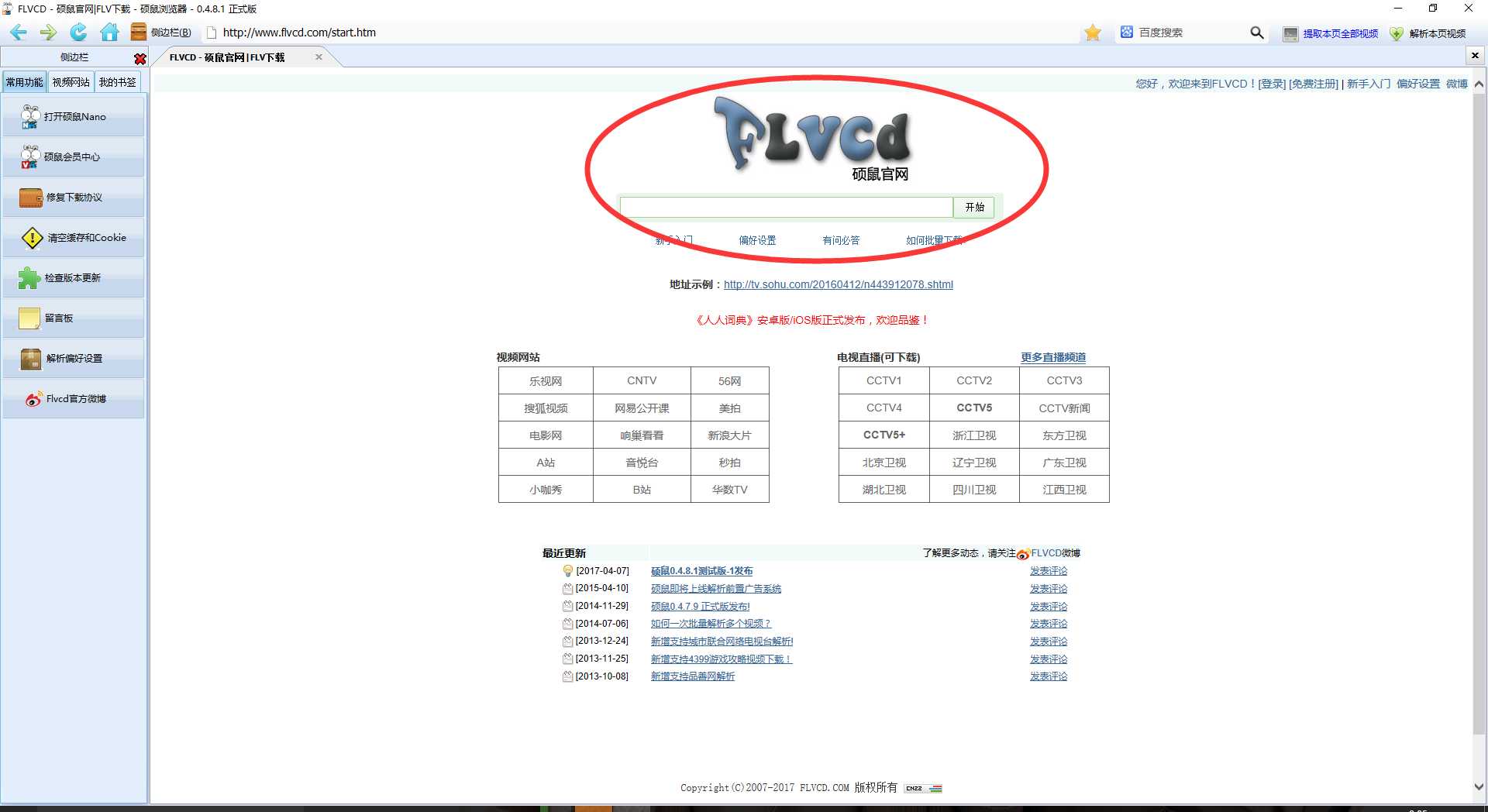
Task: Go to the home page icon
Action: point(109,33)
